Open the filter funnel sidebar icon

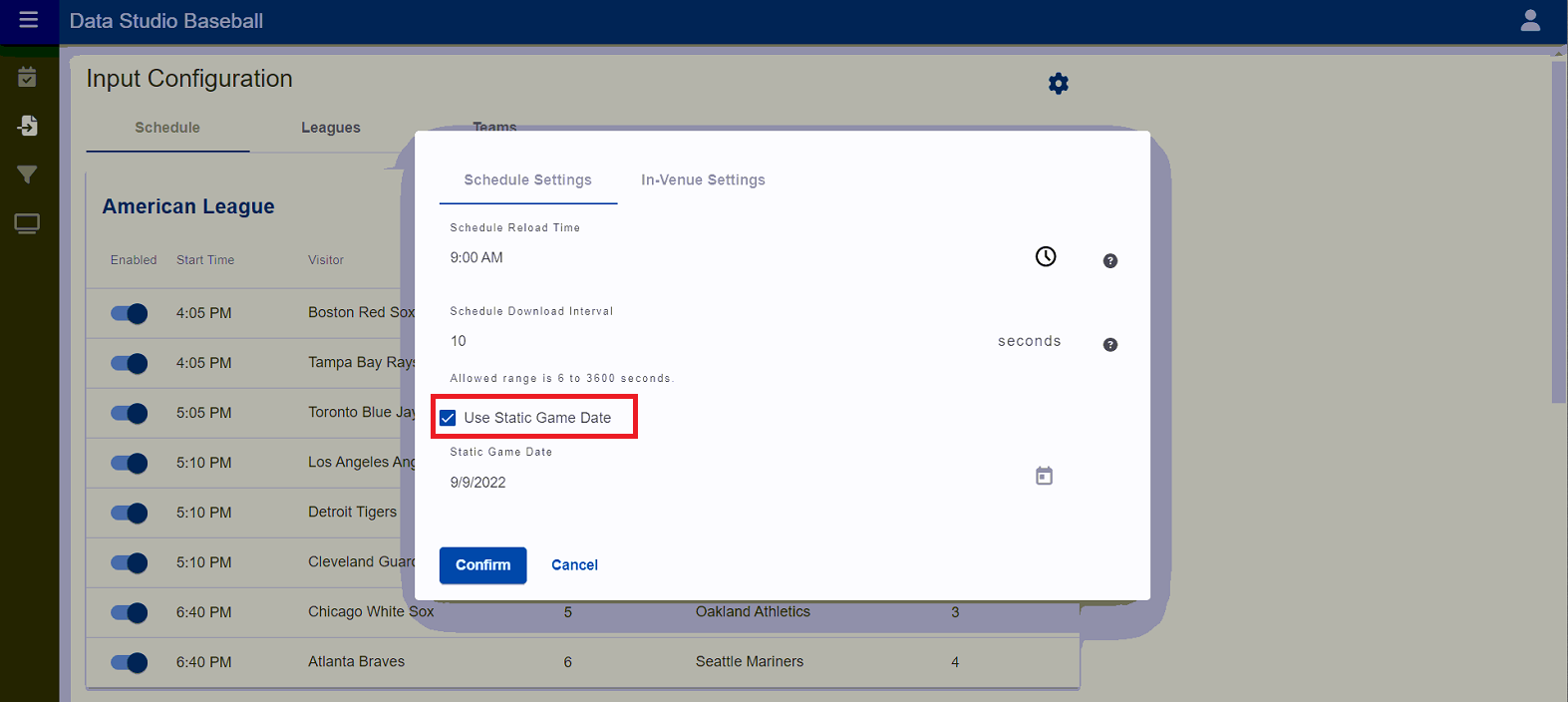click(x=27, y=175)
